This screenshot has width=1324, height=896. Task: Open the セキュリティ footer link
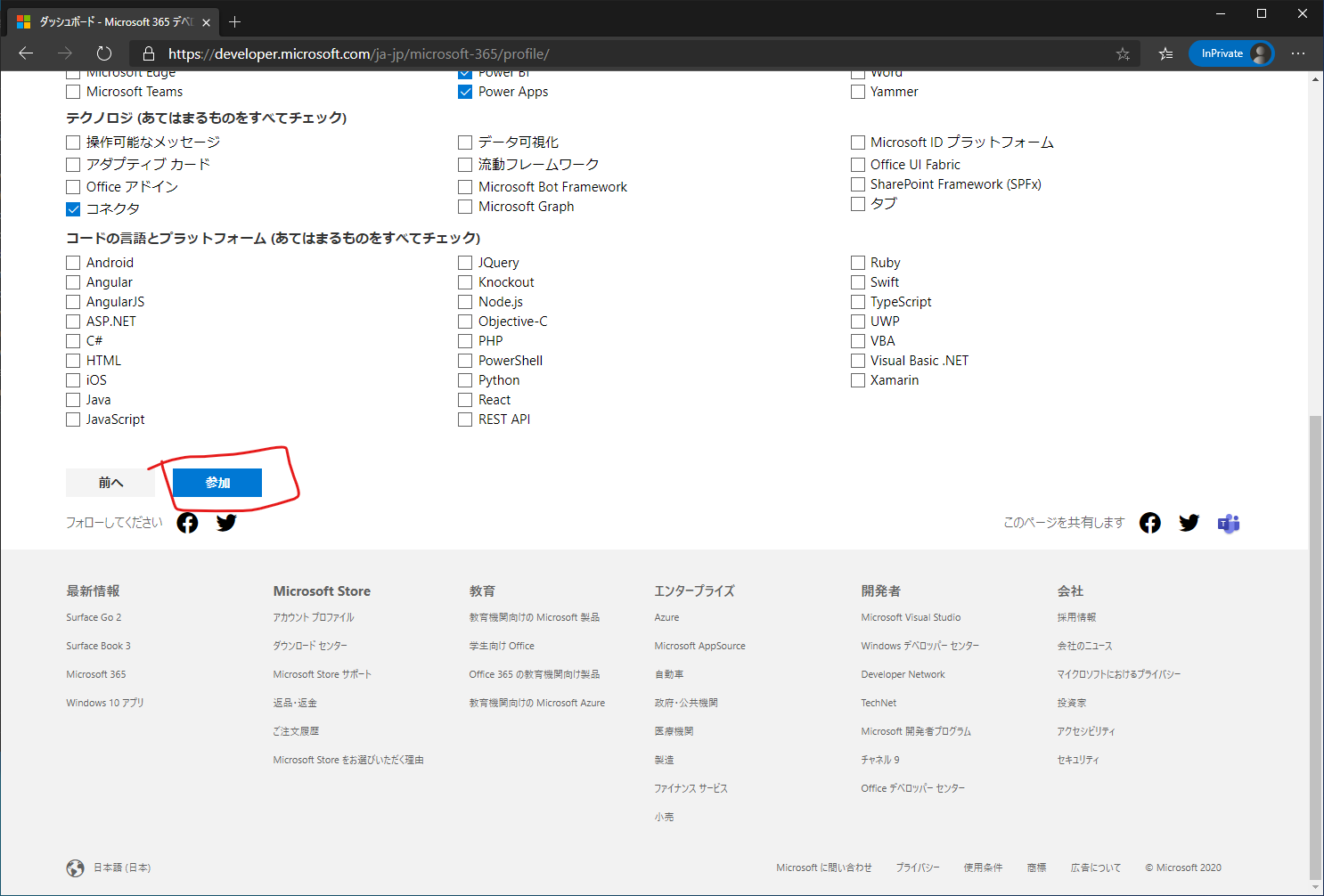pyautogui.click(x=1078, y=760)
